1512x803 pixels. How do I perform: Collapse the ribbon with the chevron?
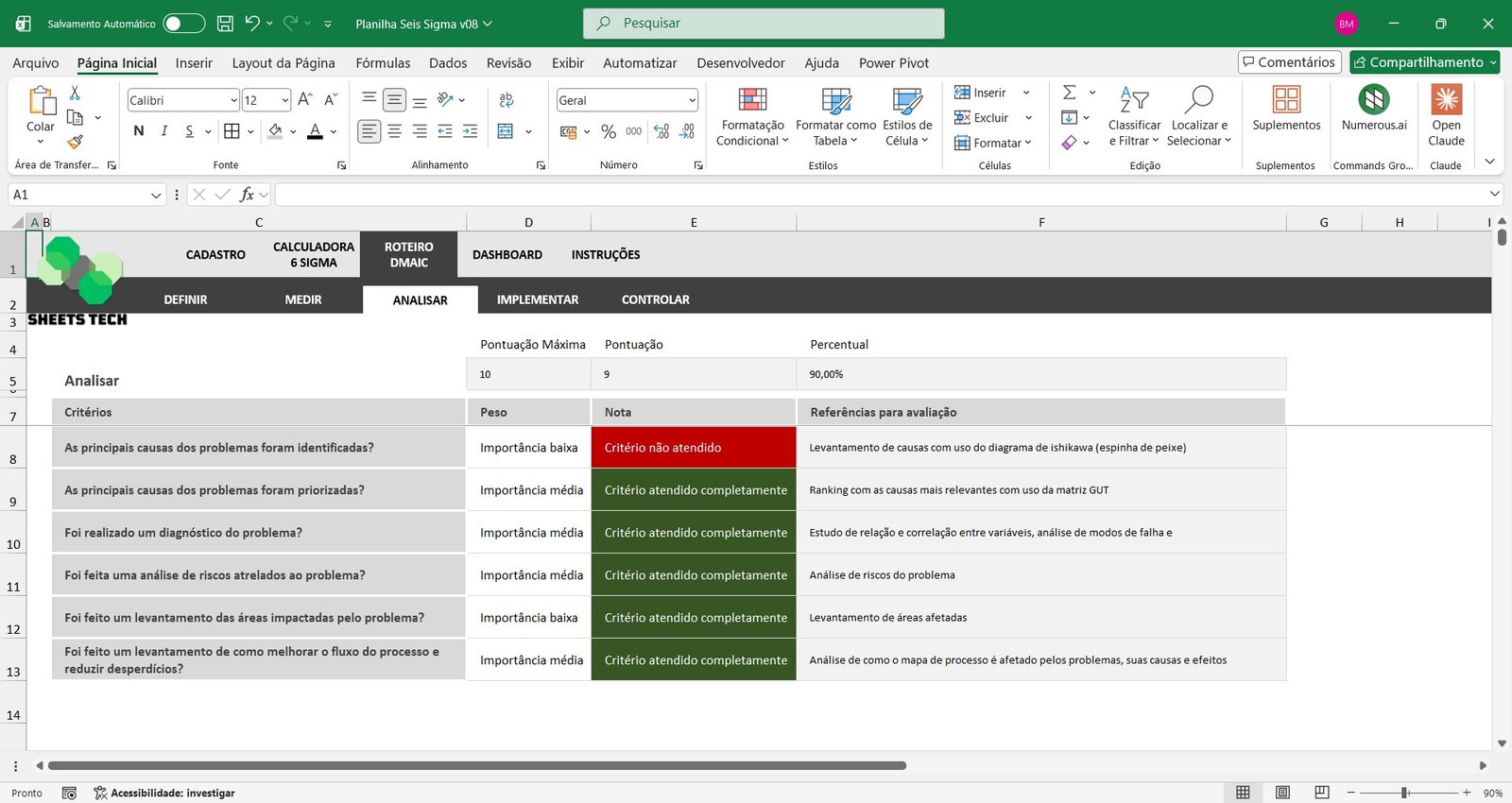coord(1489,162)
